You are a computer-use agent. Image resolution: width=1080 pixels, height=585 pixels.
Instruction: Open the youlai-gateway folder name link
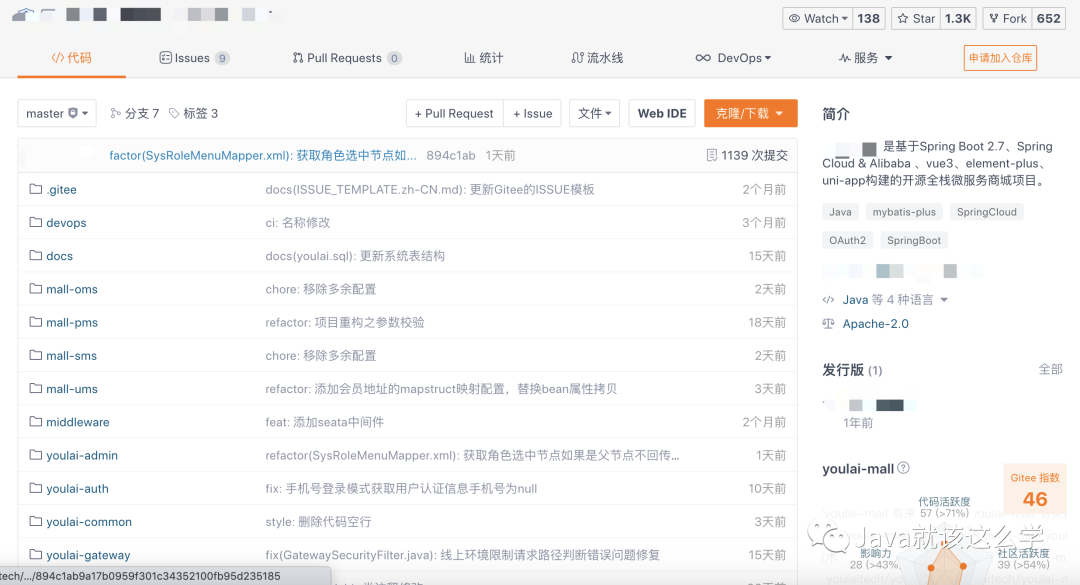pyautogui.click(x=88, y=555)
